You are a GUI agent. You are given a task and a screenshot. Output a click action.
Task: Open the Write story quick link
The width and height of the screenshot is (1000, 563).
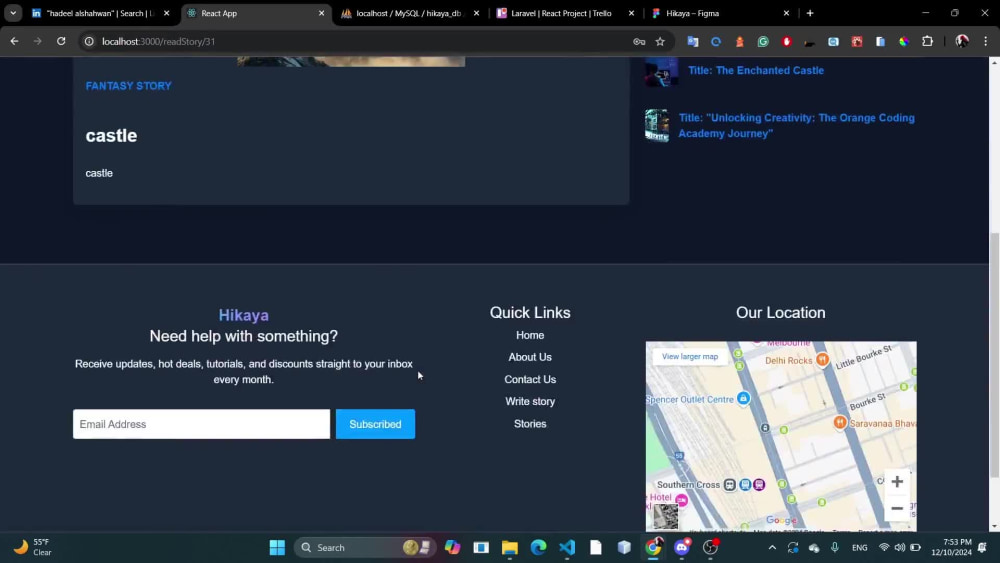pos(530,402)
